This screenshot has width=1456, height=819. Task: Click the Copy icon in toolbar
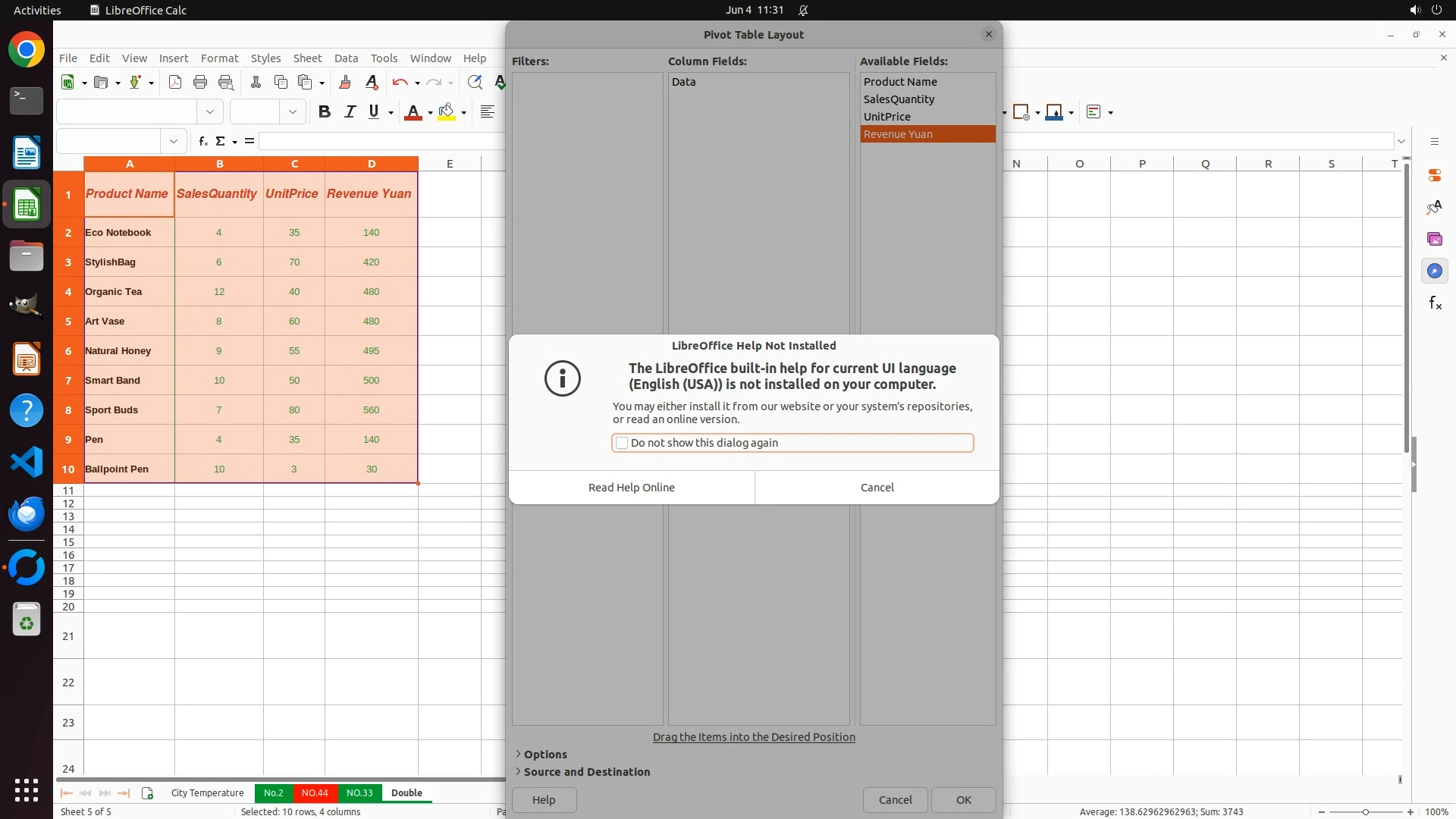pyautogui.click(x=281, y=83)
